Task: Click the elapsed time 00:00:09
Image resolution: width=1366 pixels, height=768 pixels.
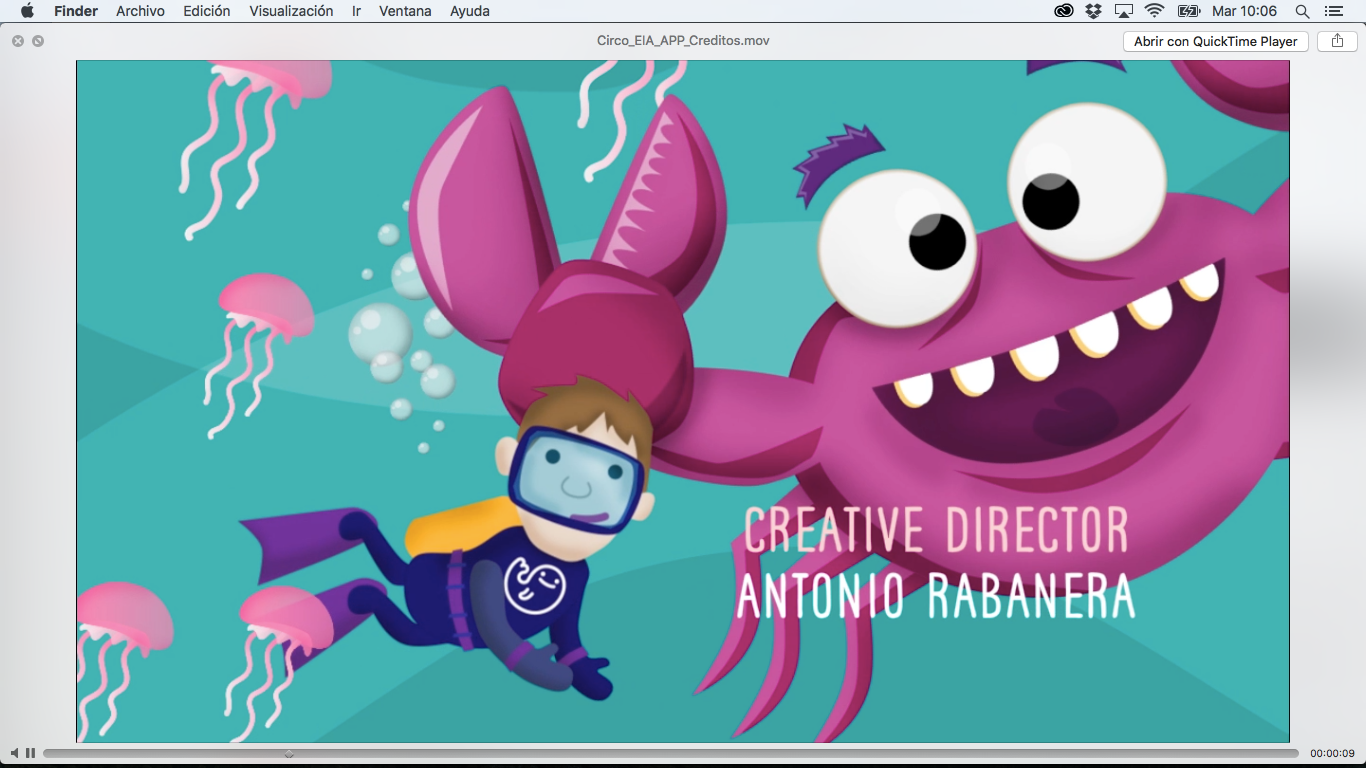Action: tap(1332, 753)
